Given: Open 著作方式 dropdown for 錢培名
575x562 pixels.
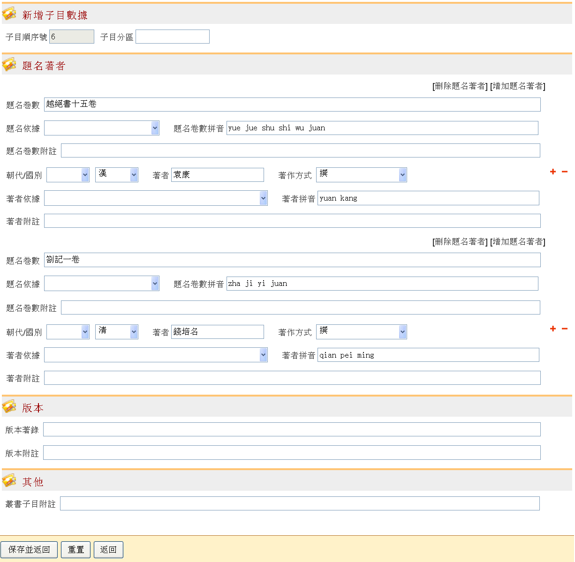Looking at the screenshot, I should tap(362, 332).
